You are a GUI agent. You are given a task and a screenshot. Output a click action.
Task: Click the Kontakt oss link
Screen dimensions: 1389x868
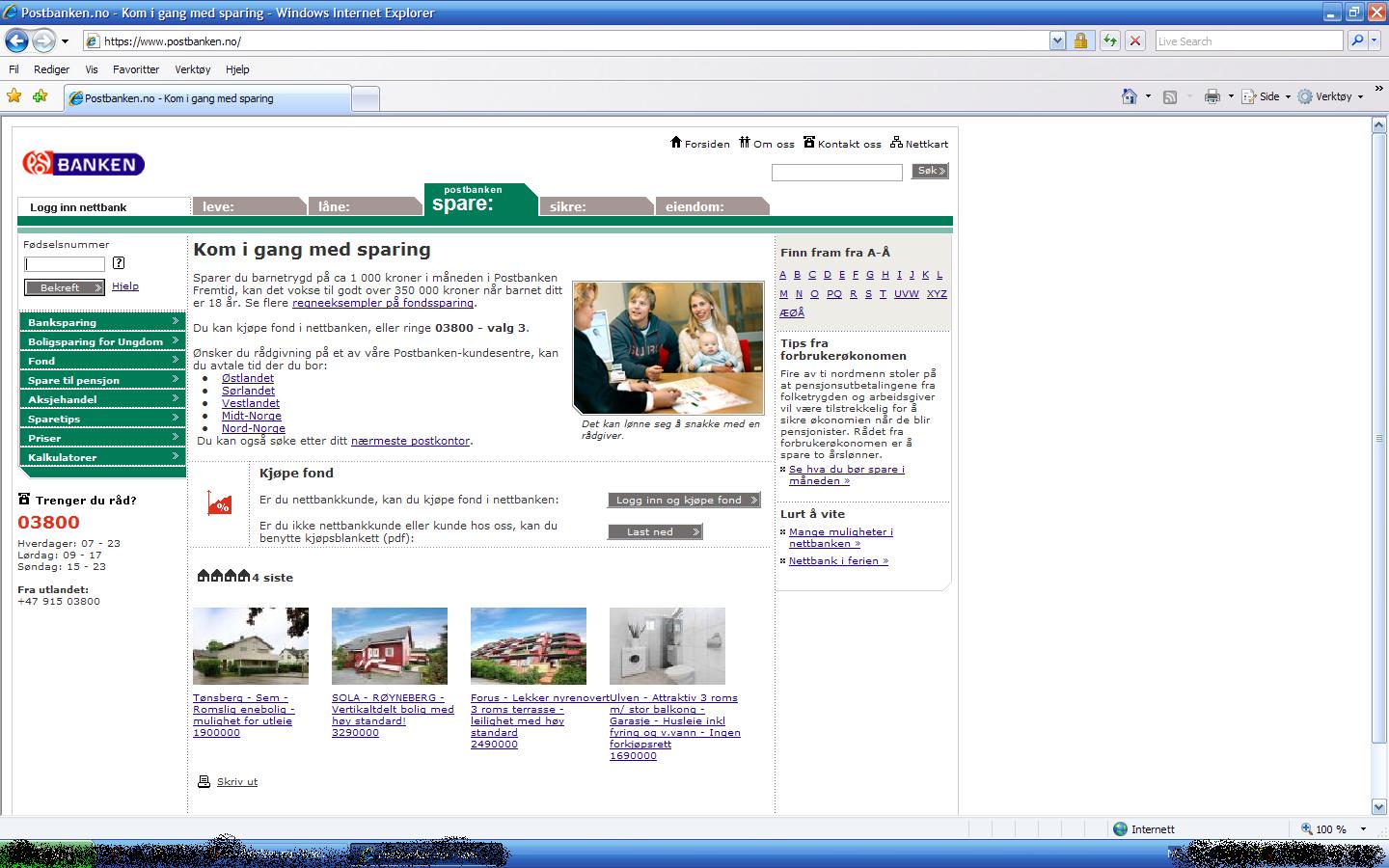coord(842,144)
